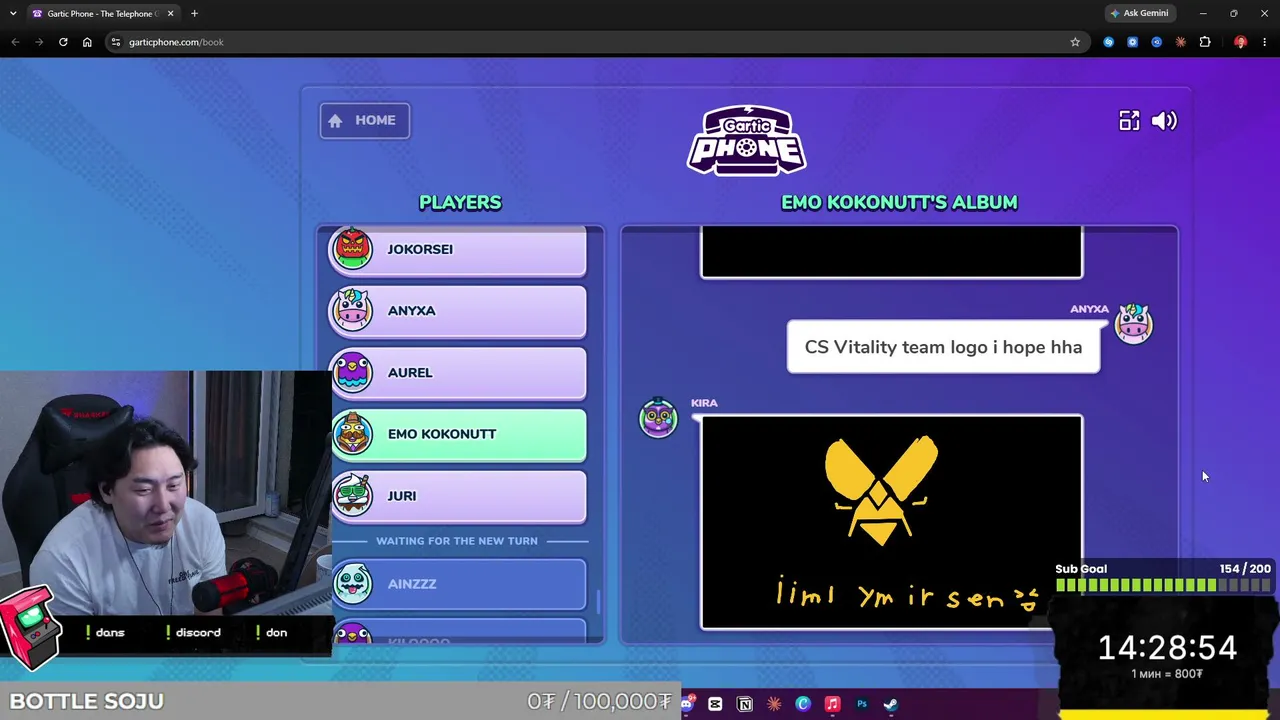Click EMO KOKONUTT's avatar icon

pos(352,434)
